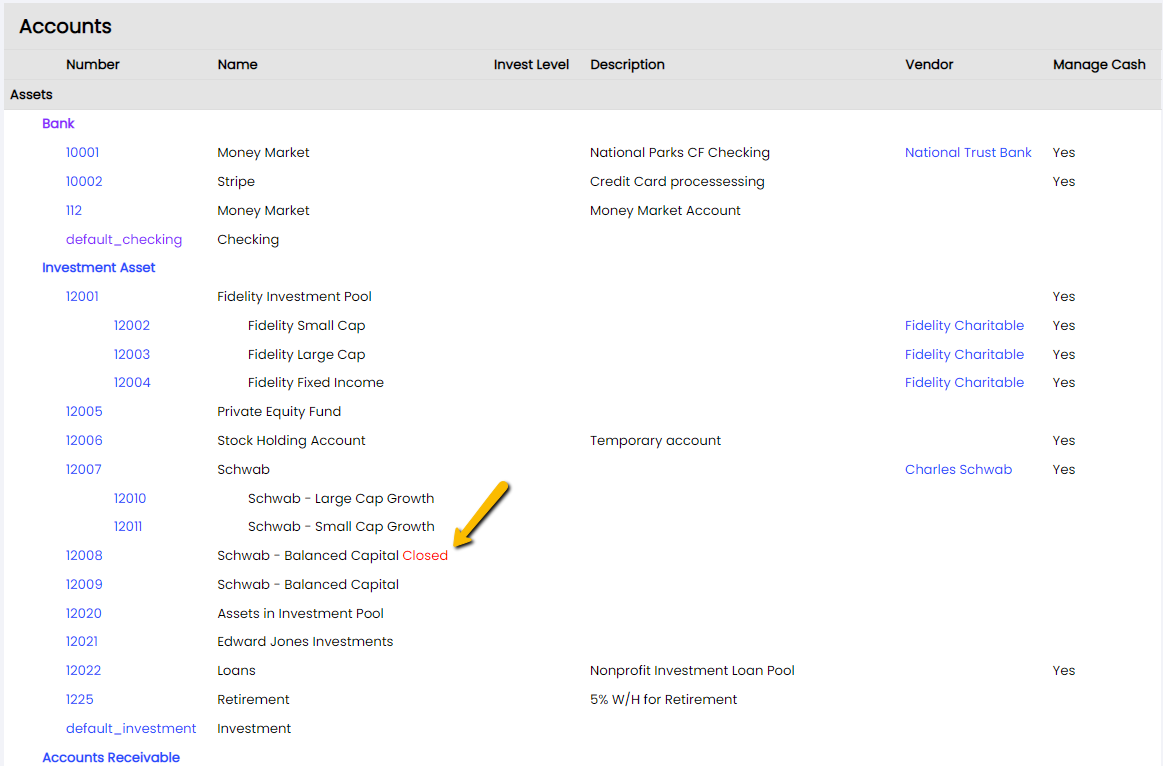The height and width of the screenshot is (766, 1163).
Task: Open account 12001 Fidelity Investment Pool
Action: pyautogui.click(x=82, y=296)
